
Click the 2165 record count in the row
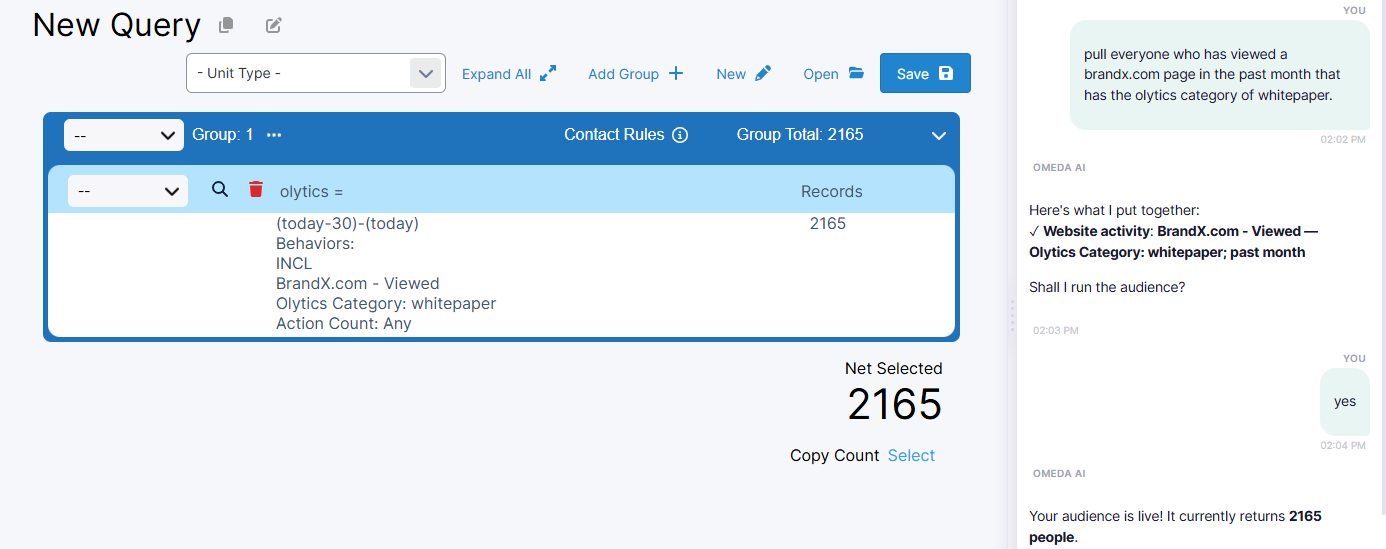828,223
